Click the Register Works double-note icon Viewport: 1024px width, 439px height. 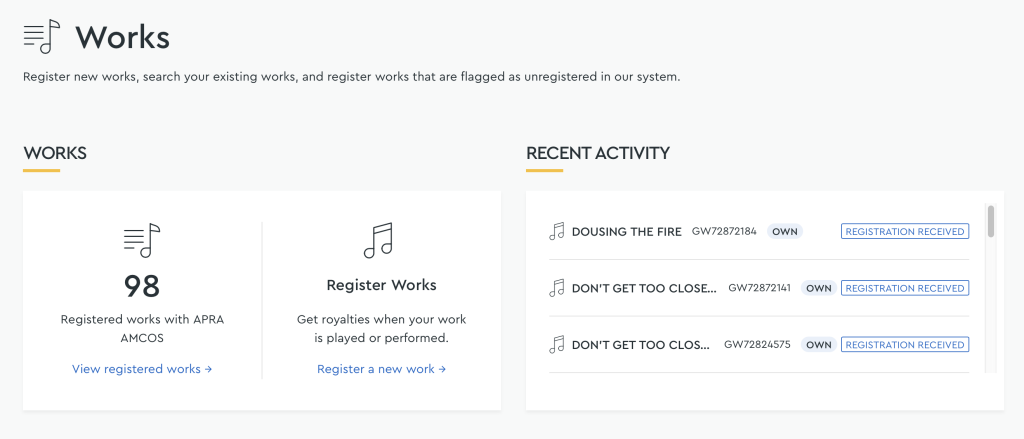pos(378,240)
